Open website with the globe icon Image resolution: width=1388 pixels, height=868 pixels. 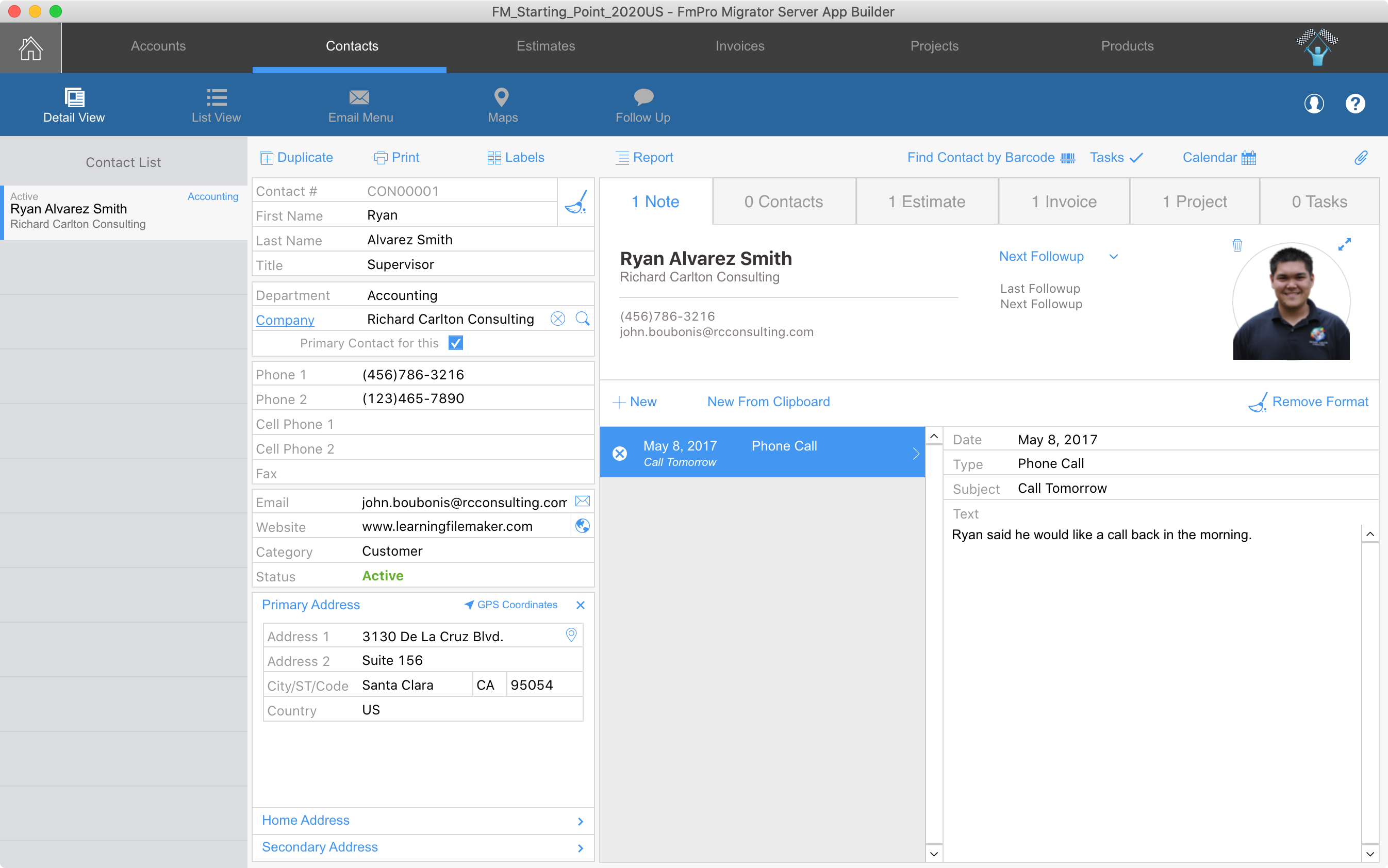582,526
